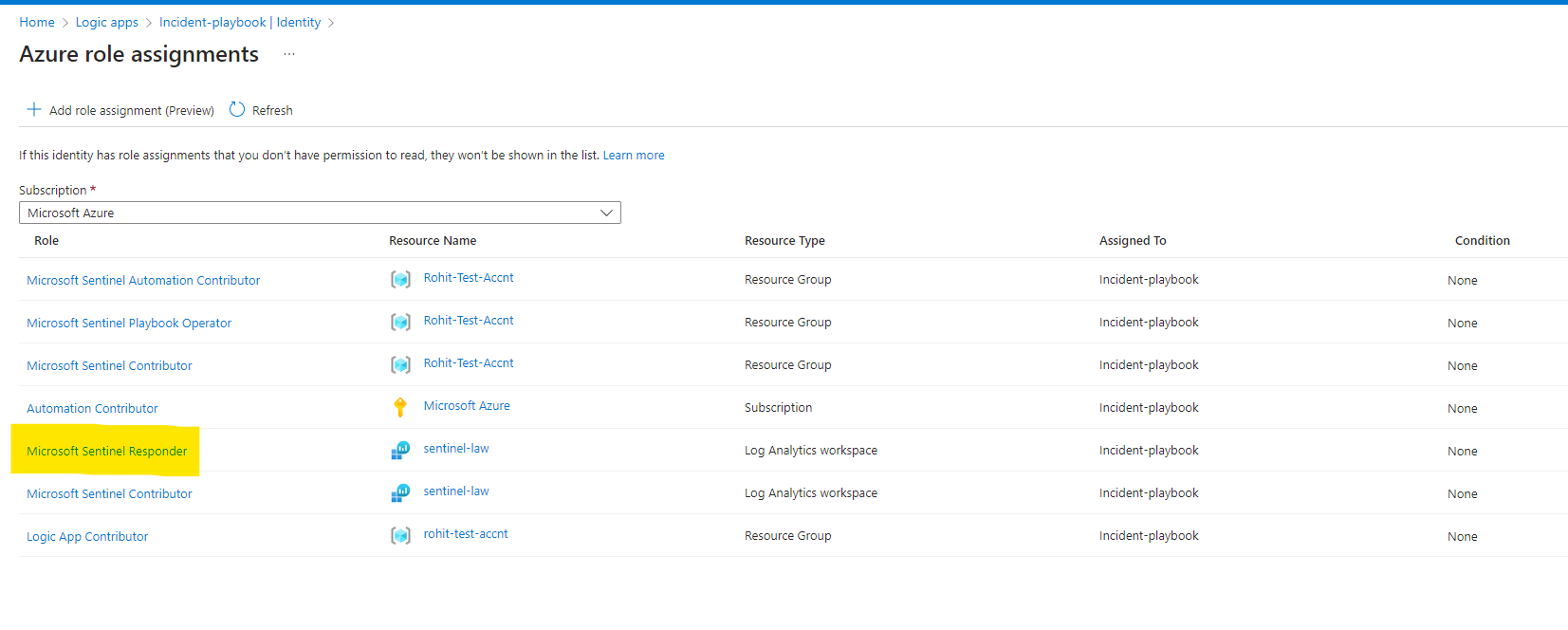The image size is (1568, 630).
Task: Click Resource Group in the Logic App Contributor row
Action: coord(787,535)
